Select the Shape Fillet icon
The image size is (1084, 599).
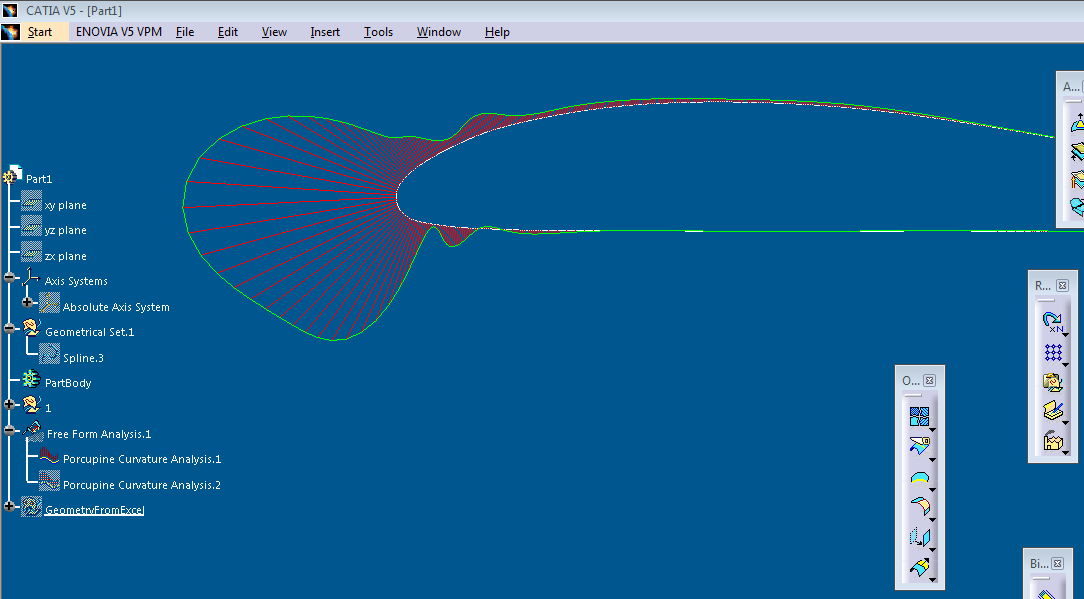(919, 507)
